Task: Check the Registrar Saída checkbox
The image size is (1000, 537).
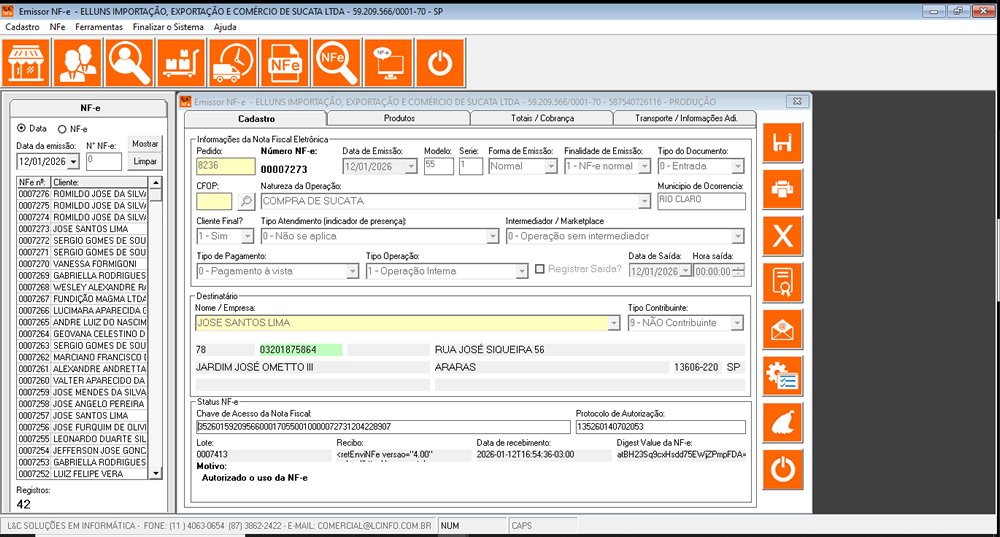Action: pyautogui.click(x=540, y=270)
